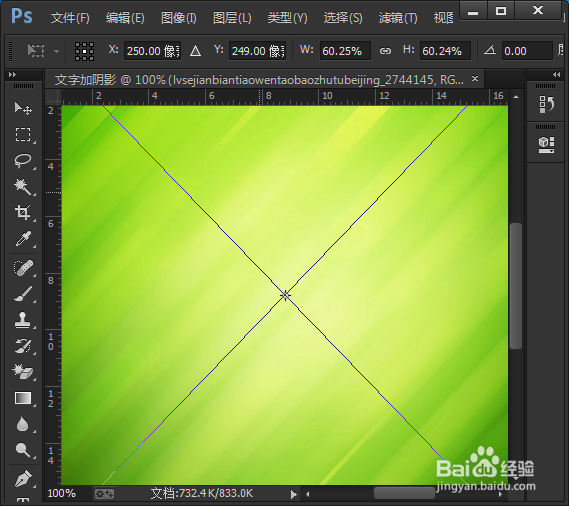
Task: Select the Brush tool
Action: pos(23,294)
